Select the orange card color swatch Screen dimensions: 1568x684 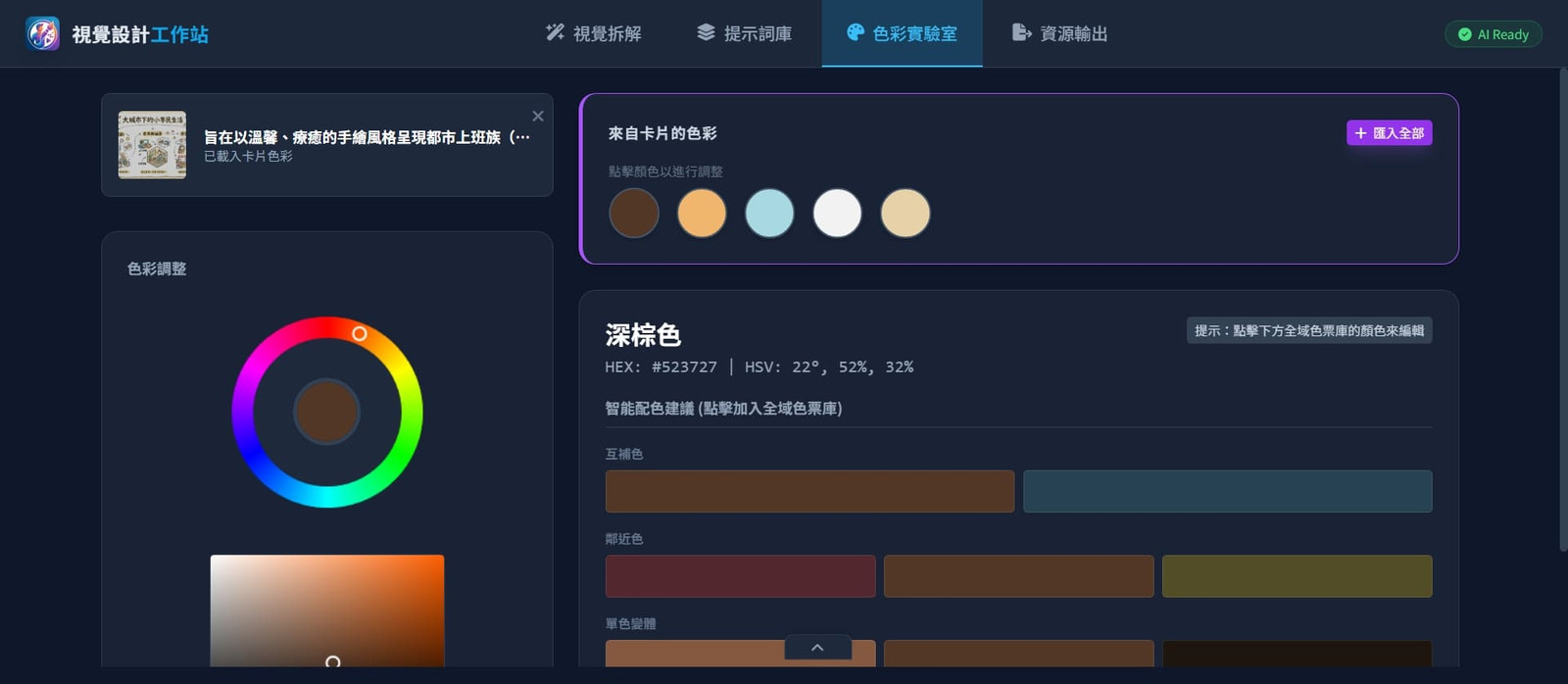tap(702, 213)
